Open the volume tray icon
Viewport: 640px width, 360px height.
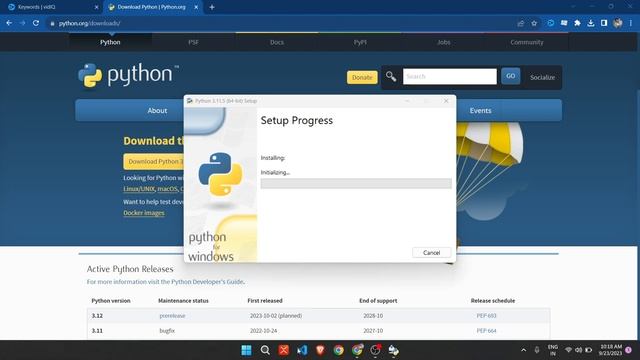pyautogui.click(x=578, y=350)
